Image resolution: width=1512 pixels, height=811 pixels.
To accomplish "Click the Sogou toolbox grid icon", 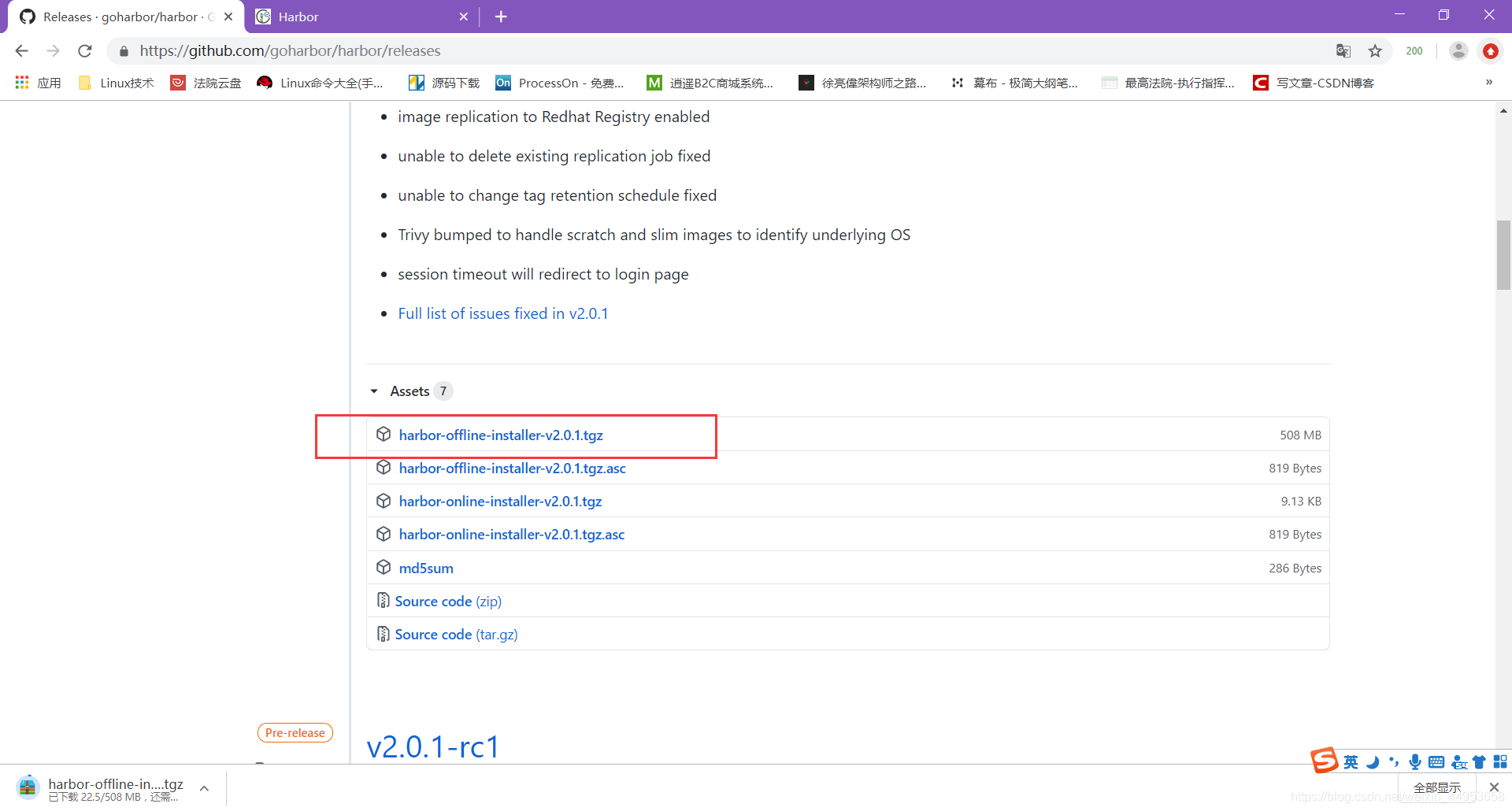I will (1500, 762).
